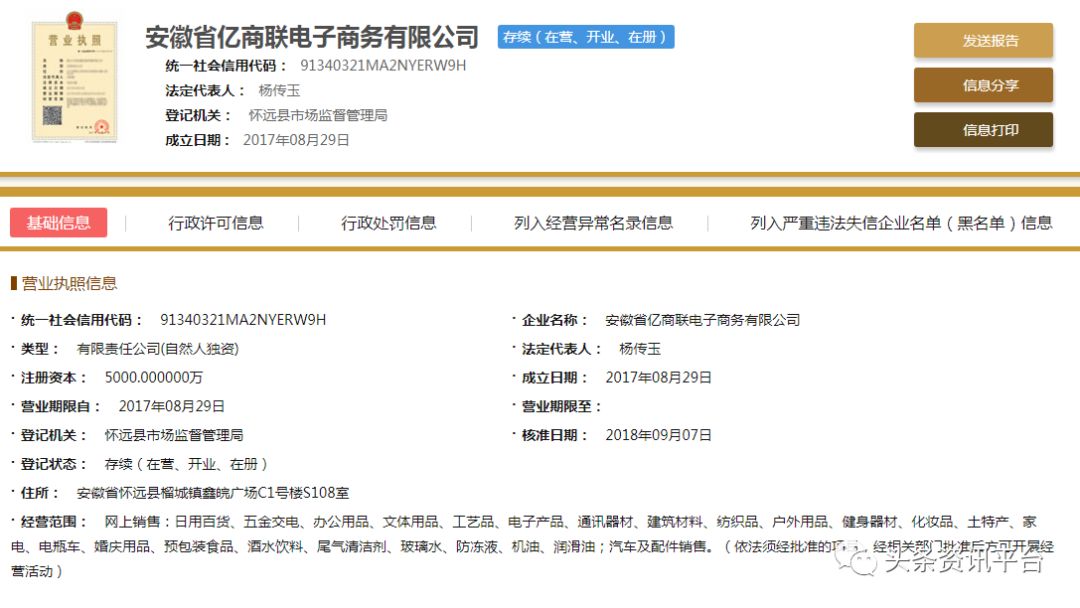Switch to the 行政许可信息 tab
This screenshot has width=1080, height=608.
pos(215,223)
